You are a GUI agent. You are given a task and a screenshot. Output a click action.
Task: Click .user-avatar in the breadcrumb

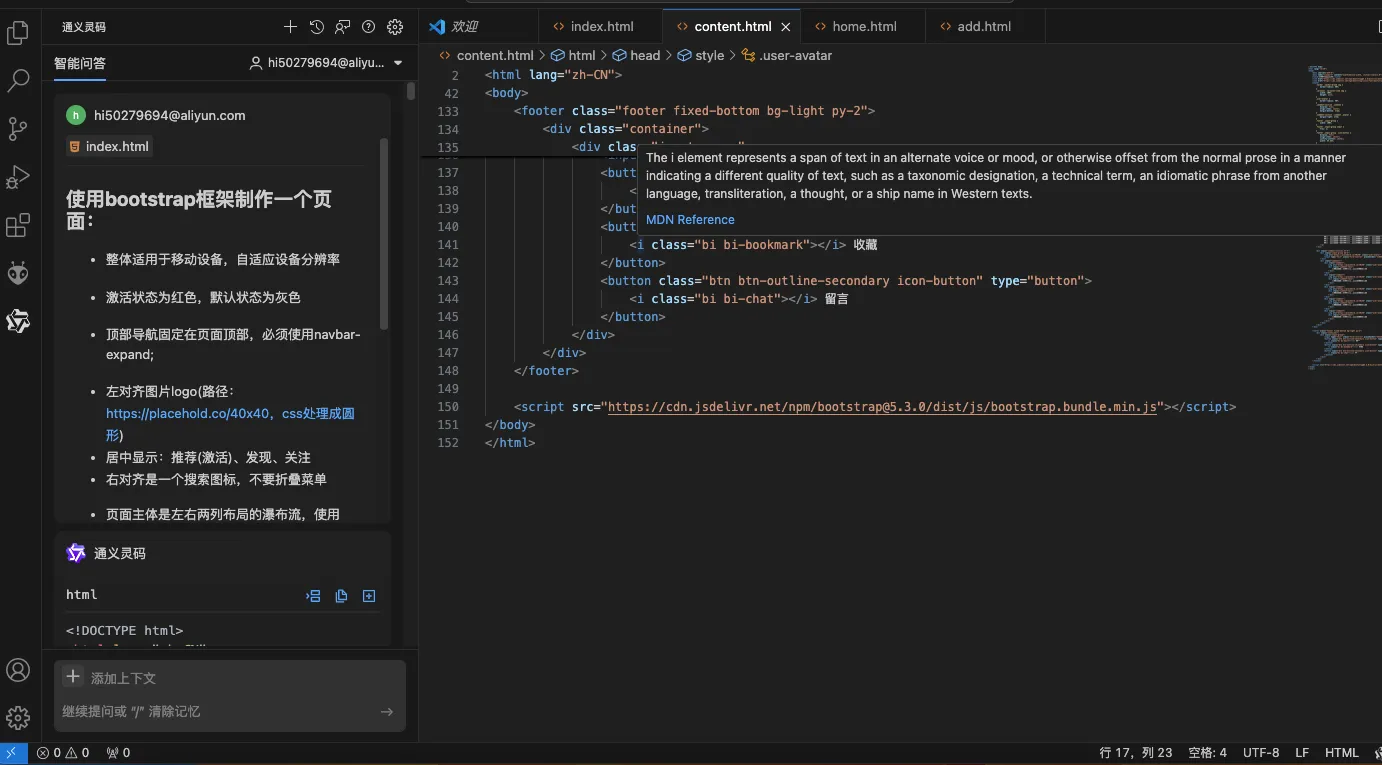(x=795, y=55)
